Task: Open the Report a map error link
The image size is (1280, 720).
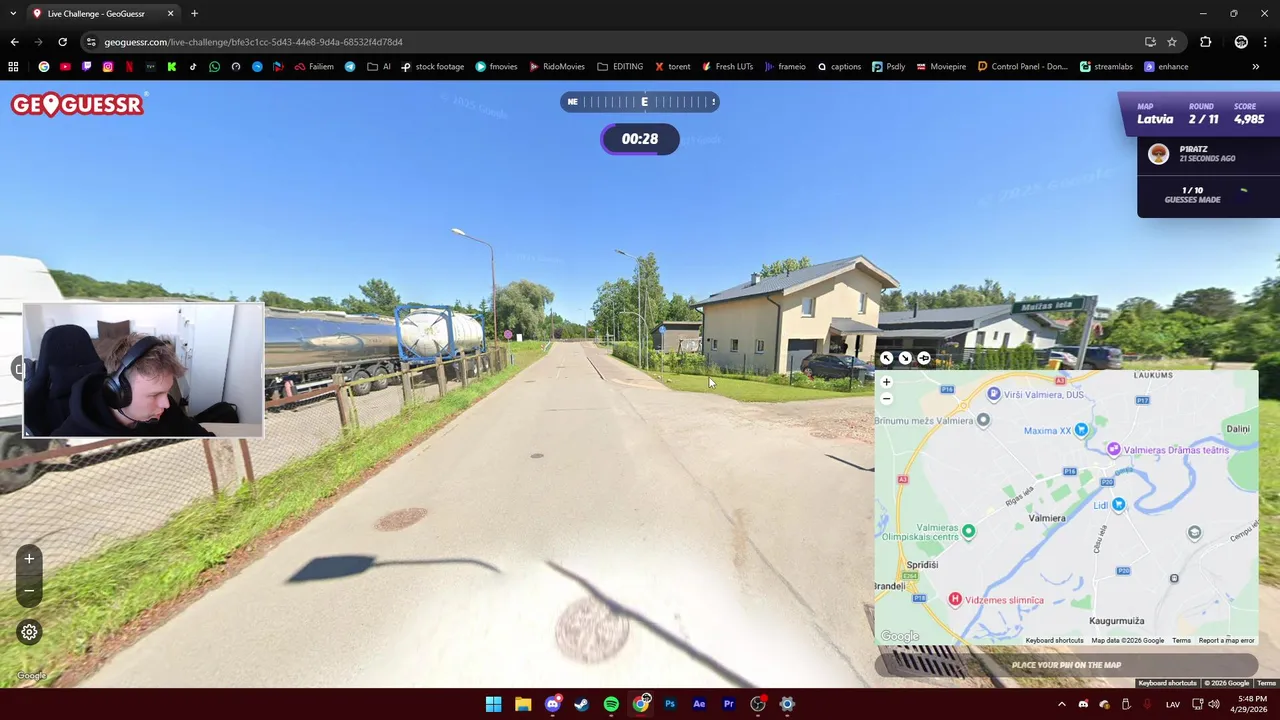Action: (1226, 640)
